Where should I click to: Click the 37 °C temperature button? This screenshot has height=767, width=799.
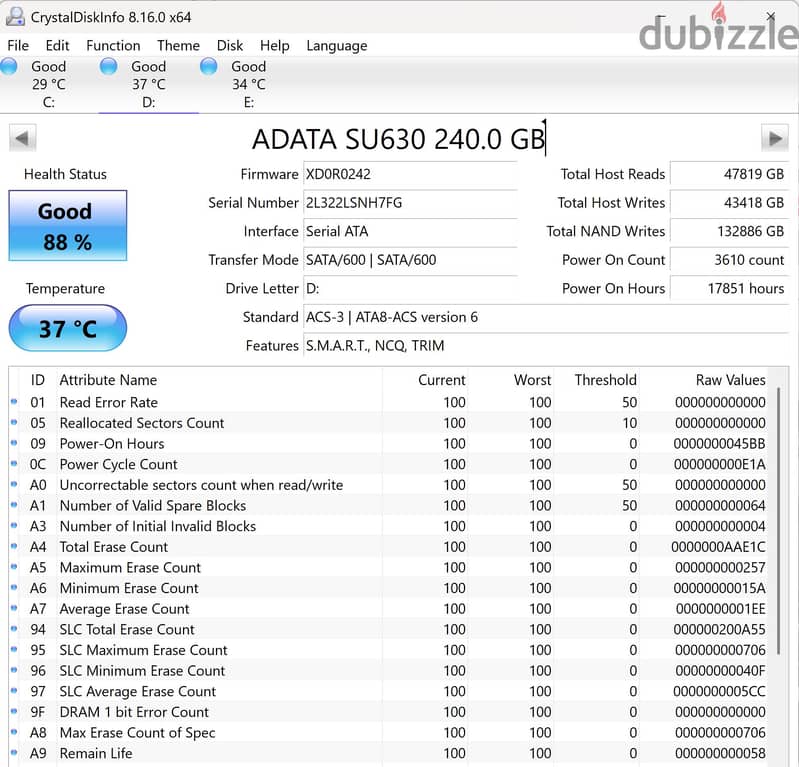(68, 328)
